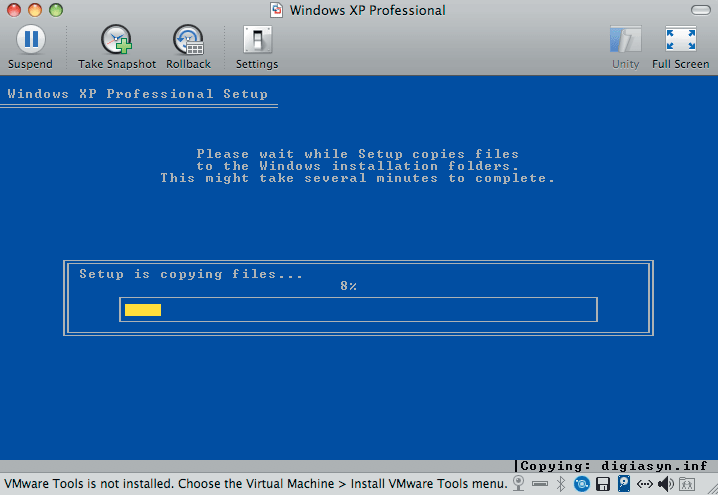Open the virtual machine Settings
Screen dimensions: 718x495
tap(257, 47)
